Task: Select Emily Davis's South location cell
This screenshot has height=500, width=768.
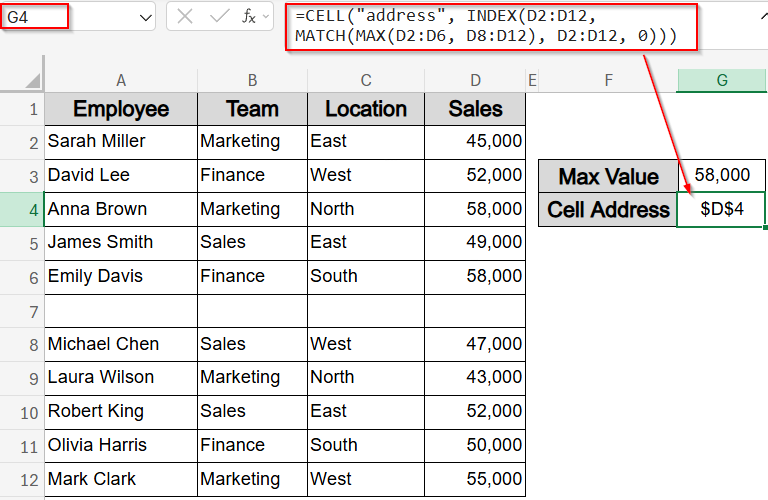Action: (x=366, y=277)
